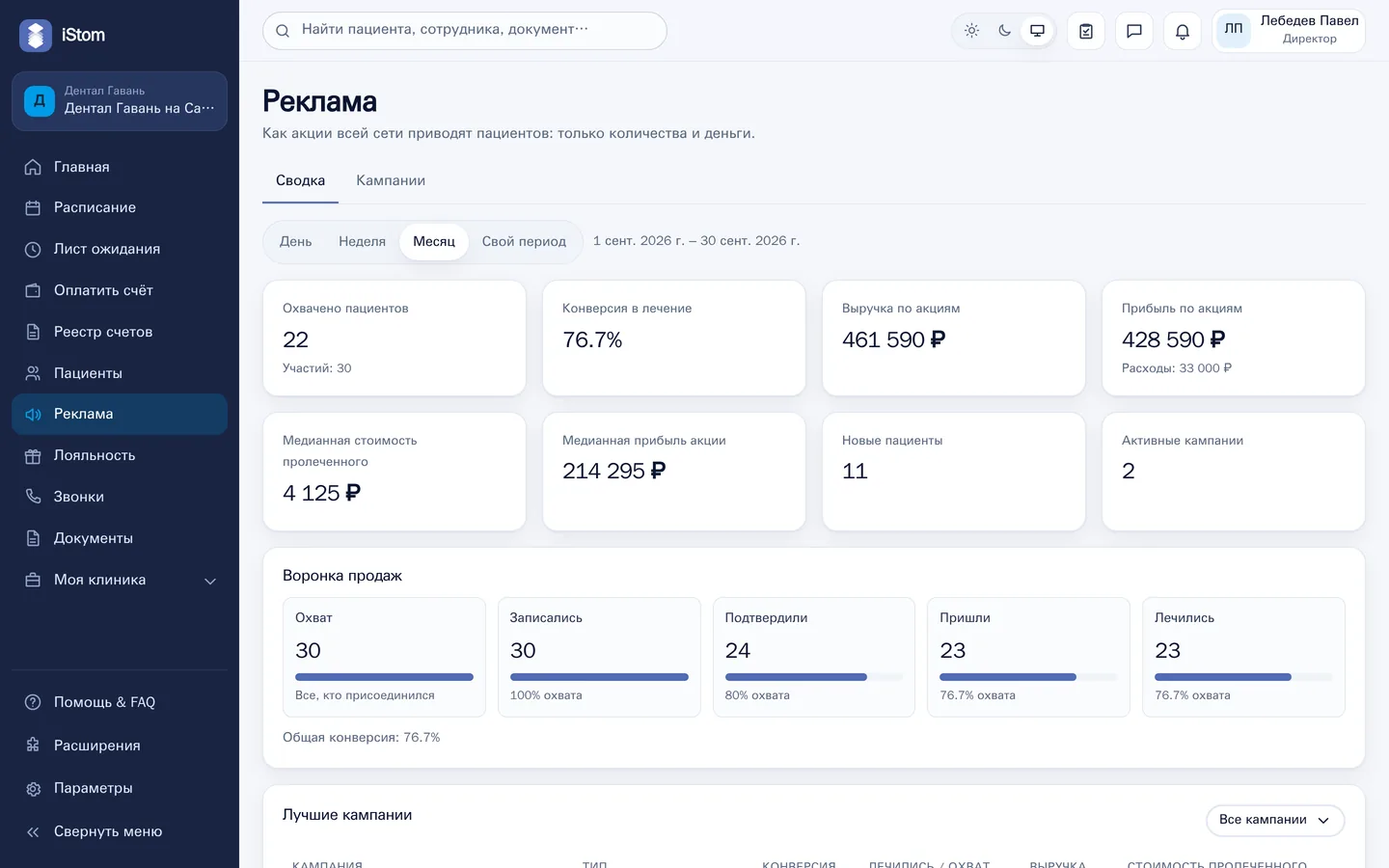1389x868 pixels.
Task: Open Лист ожидания page
Action: tap(120, 249)
